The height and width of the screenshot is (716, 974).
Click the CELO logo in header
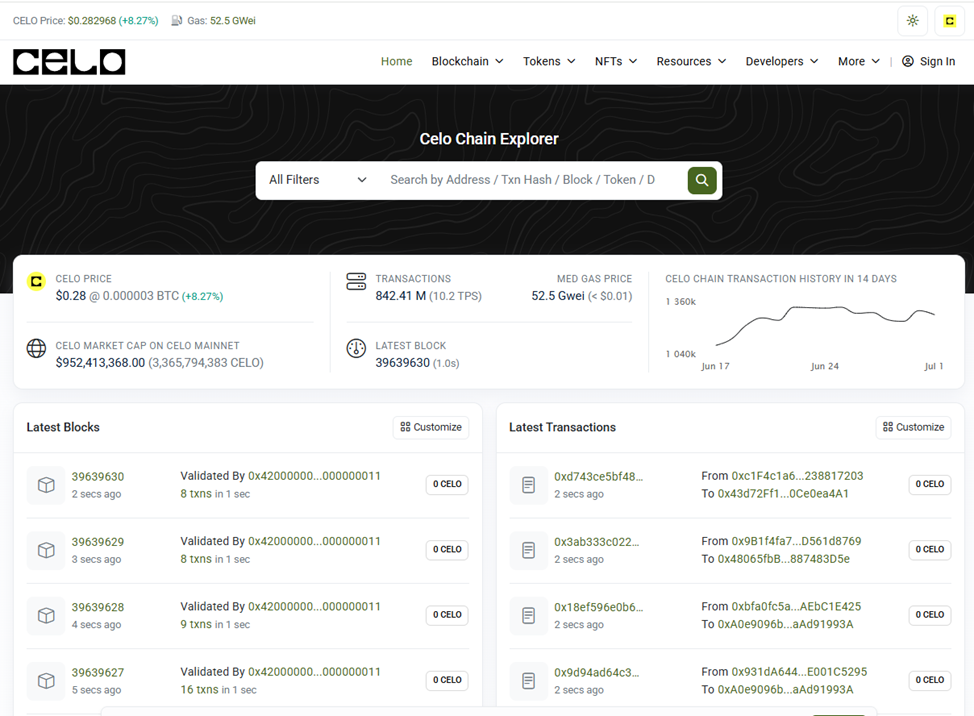click(x=69, y=62)
